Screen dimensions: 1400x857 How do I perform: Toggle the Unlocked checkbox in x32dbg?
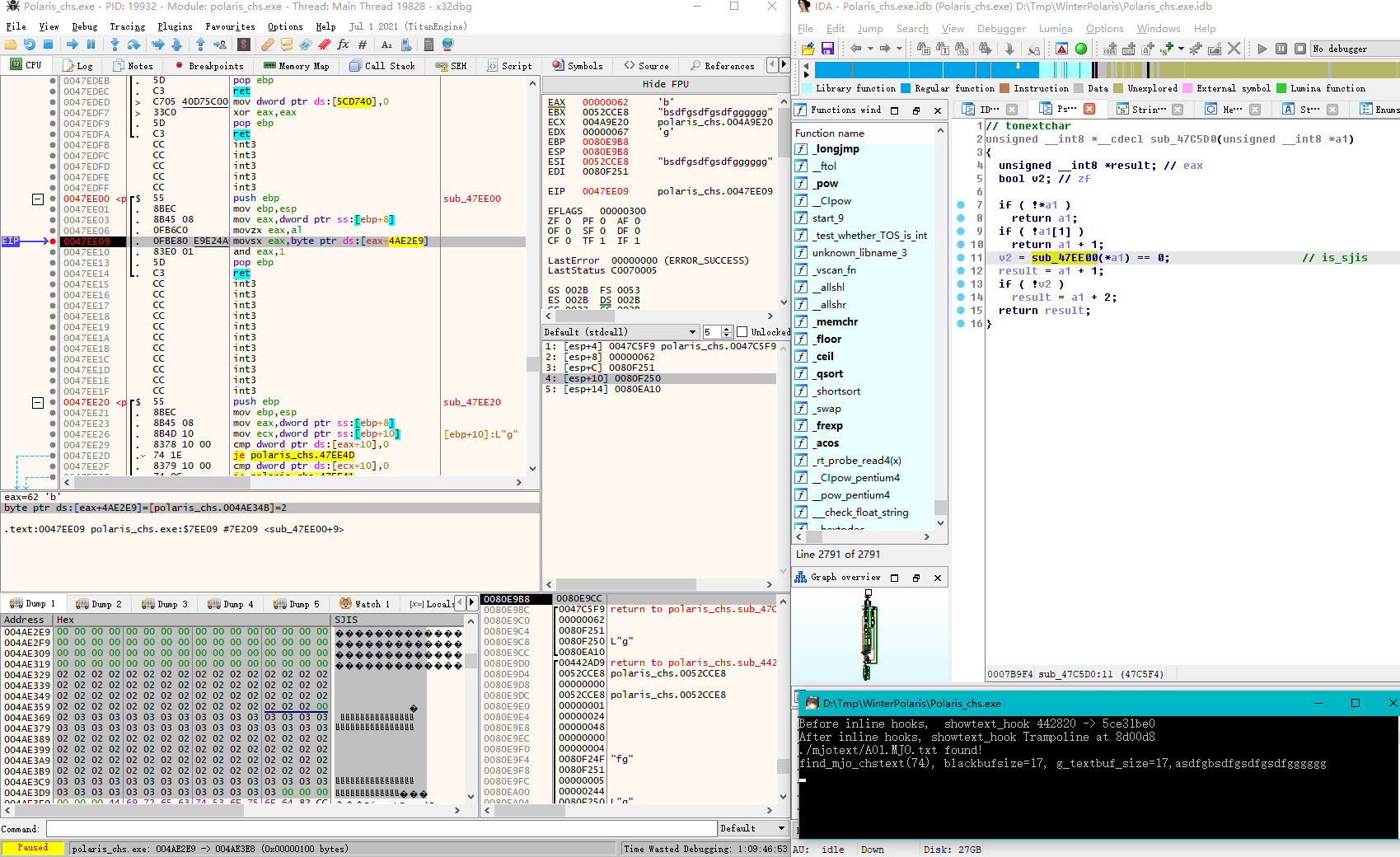pyautogui.click(x=742, y=332)
